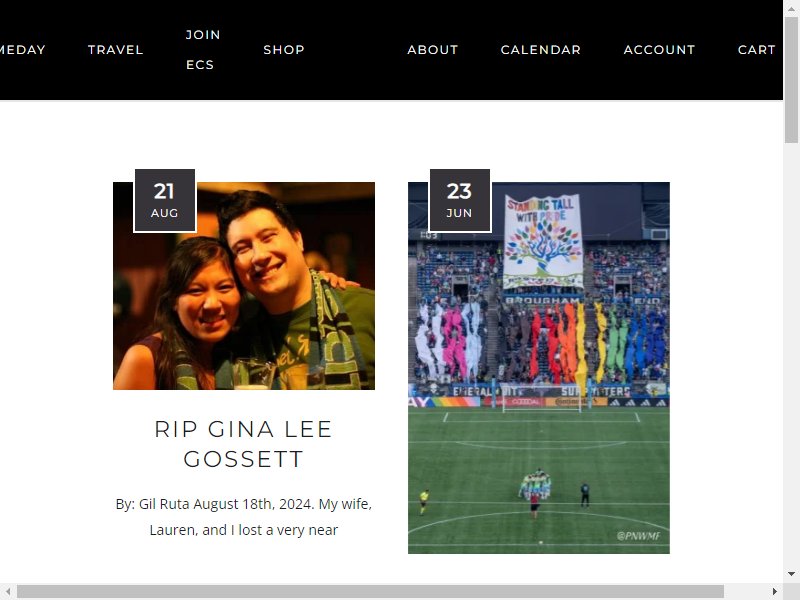Click the horizontal scrollbar right arrow

775,592
